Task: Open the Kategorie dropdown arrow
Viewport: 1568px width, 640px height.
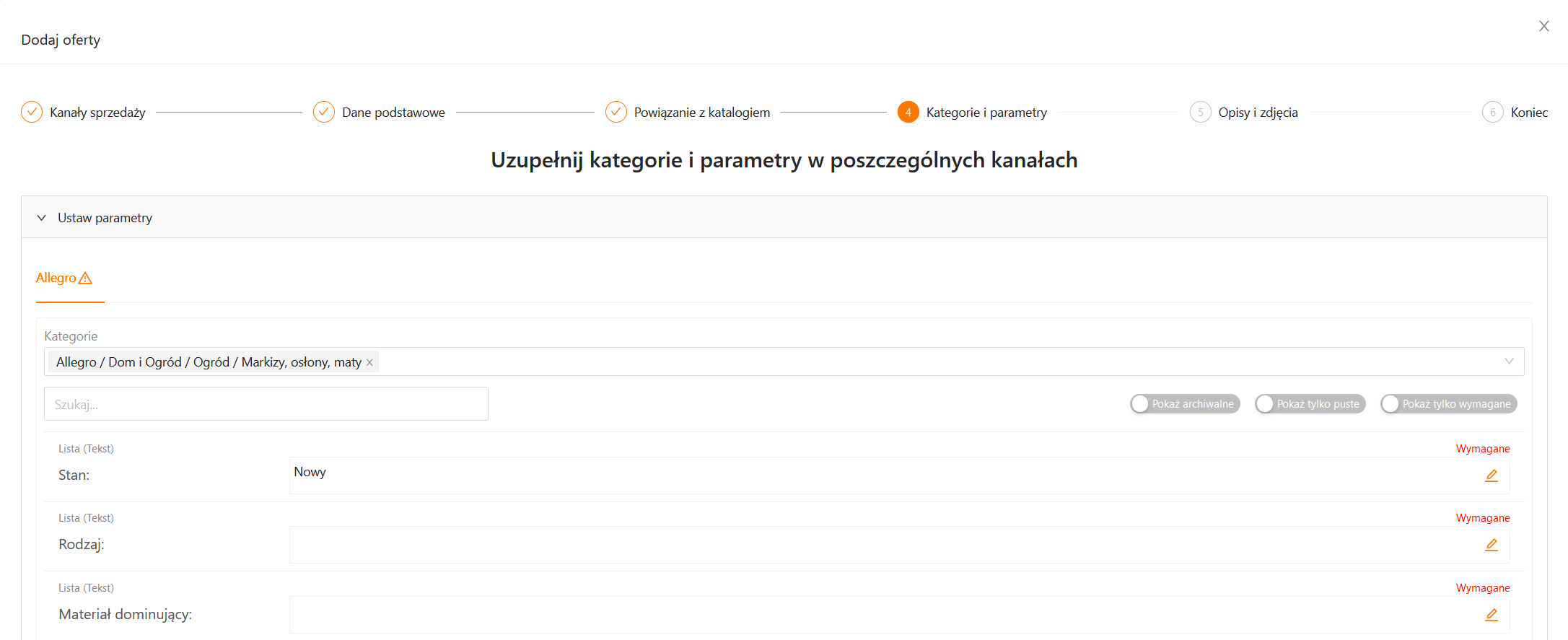Action: [x=1508, y=361]
